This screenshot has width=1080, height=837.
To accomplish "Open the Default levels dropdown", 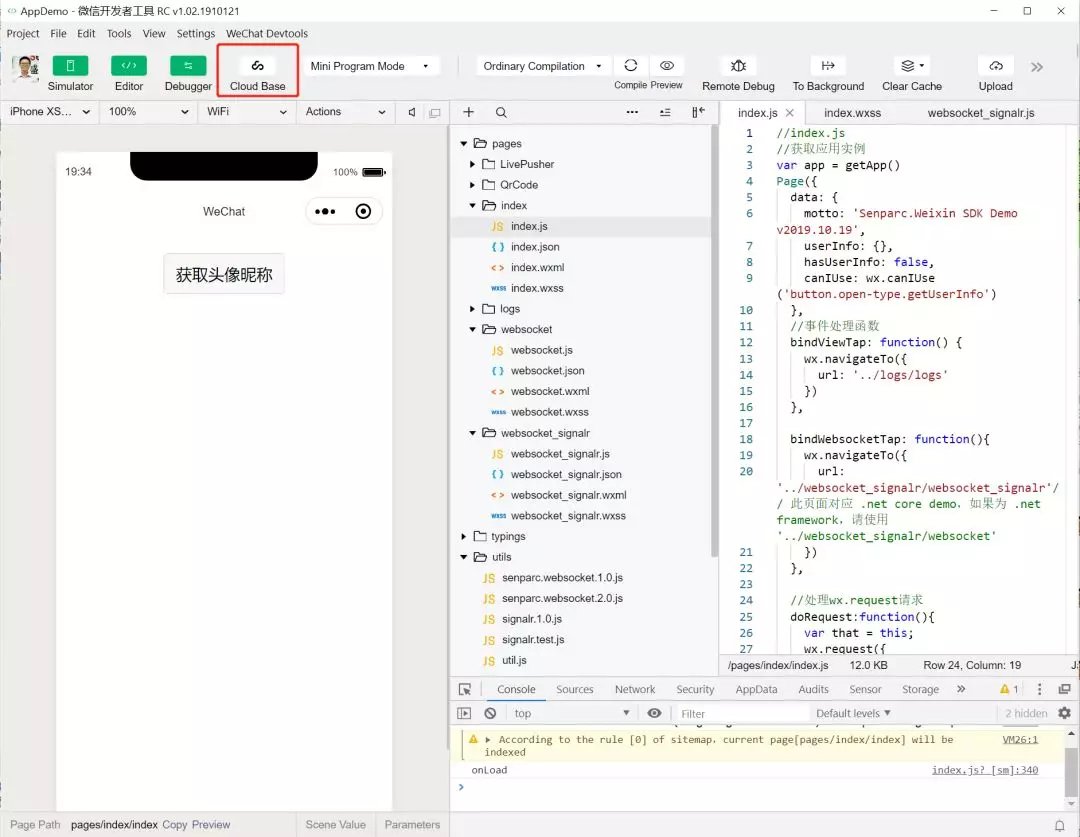I will pyautogui.click(x=853, y=713).
